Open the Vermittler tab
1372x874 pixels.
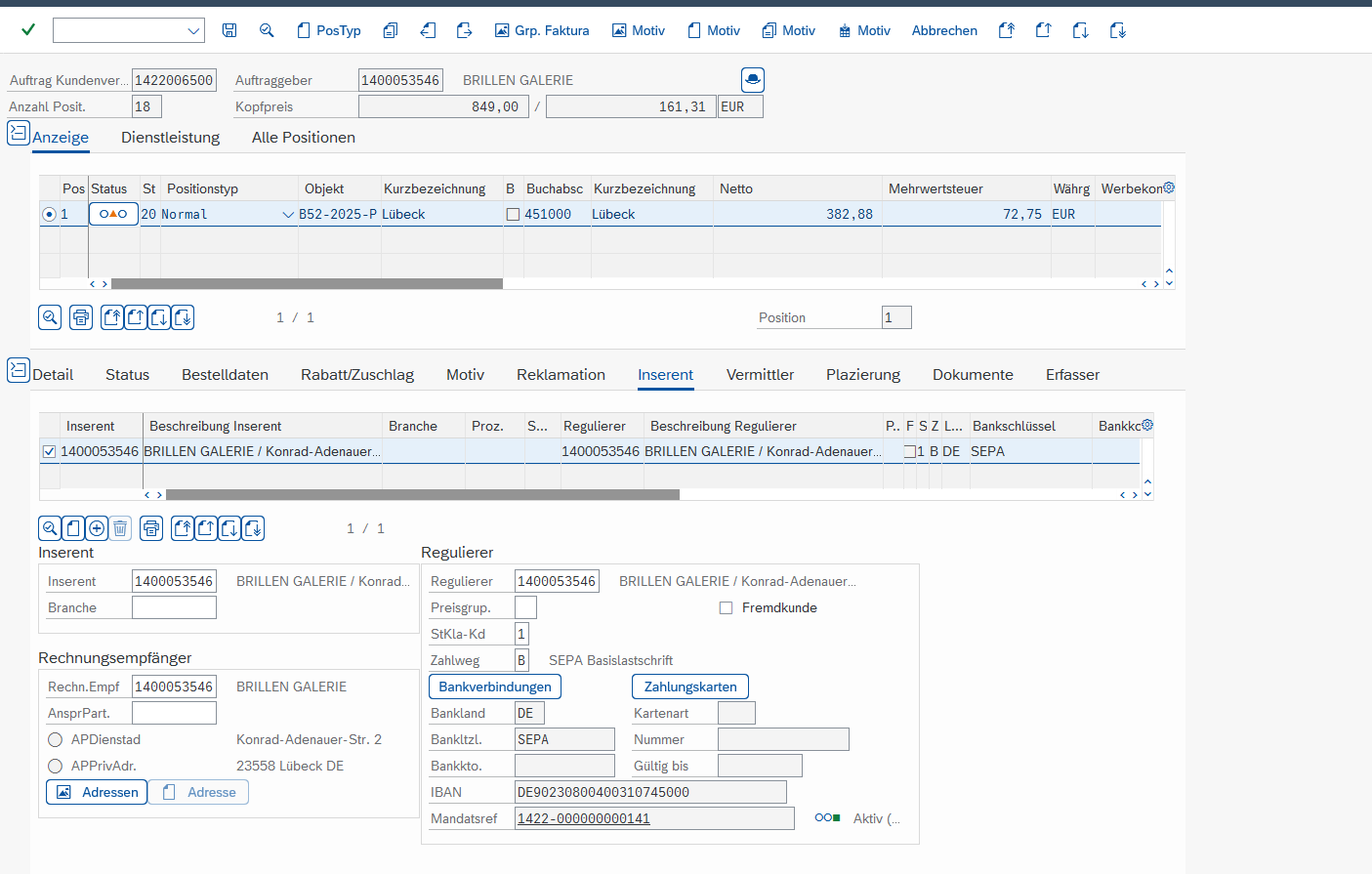[x=760, y=375]
